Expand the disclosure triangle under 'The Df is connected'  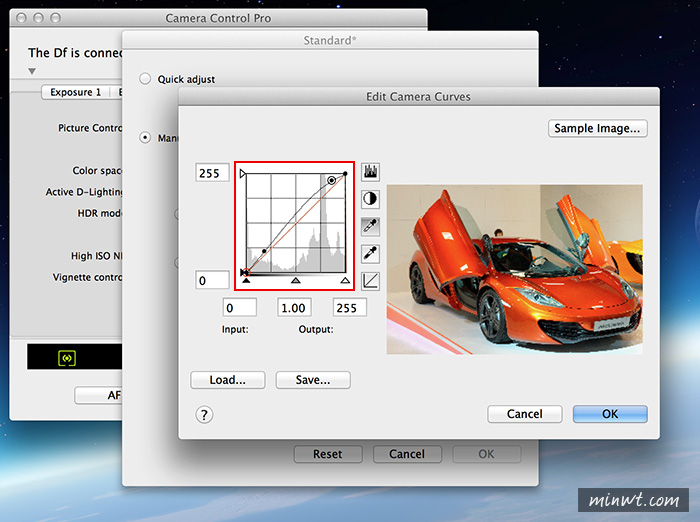pos(32,71)
